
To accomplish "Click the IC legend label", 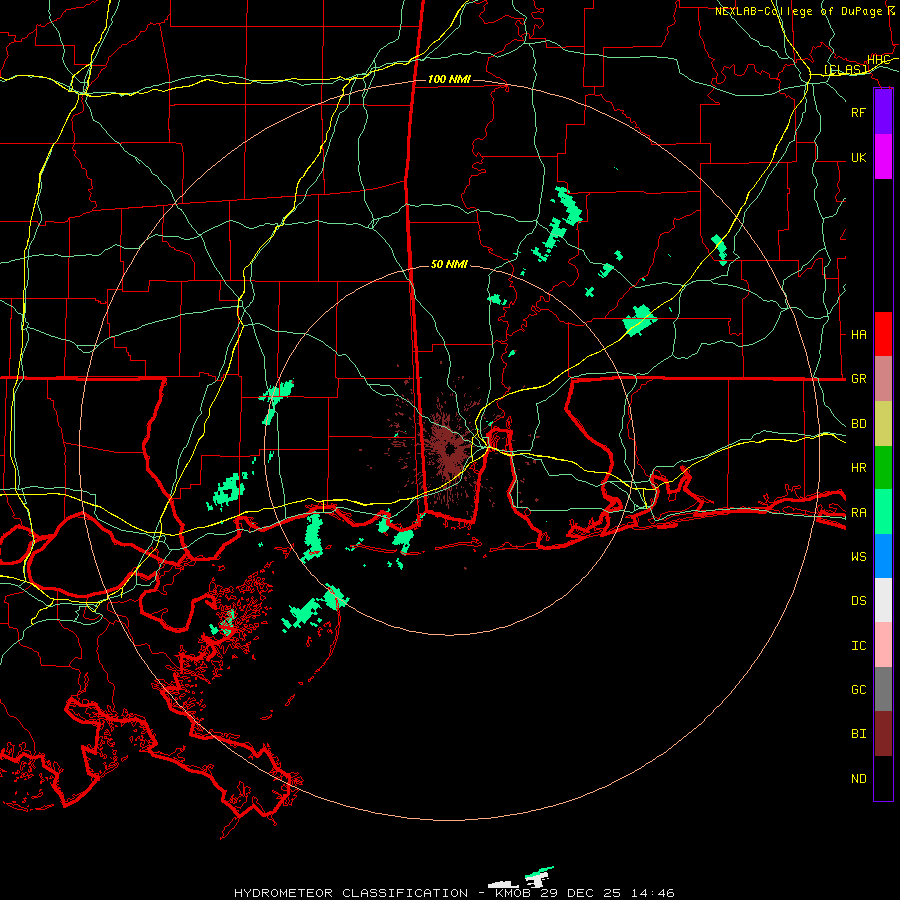I will click(859, 646).
